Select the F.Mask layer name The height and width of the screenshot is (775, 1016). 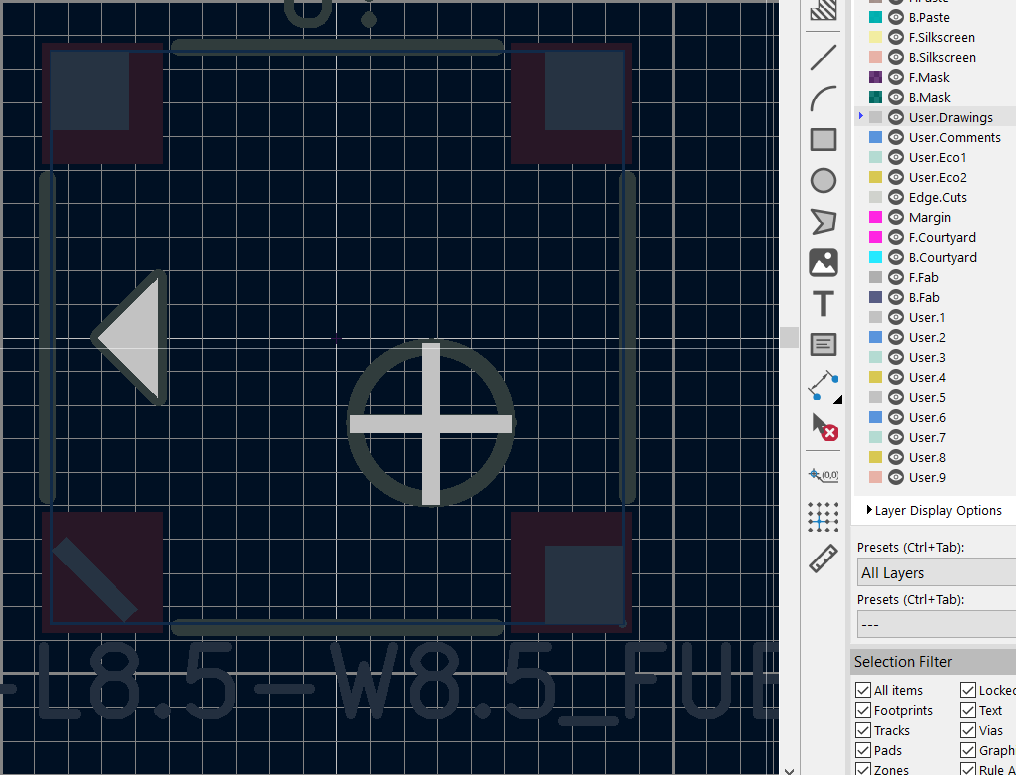[929, 78]
